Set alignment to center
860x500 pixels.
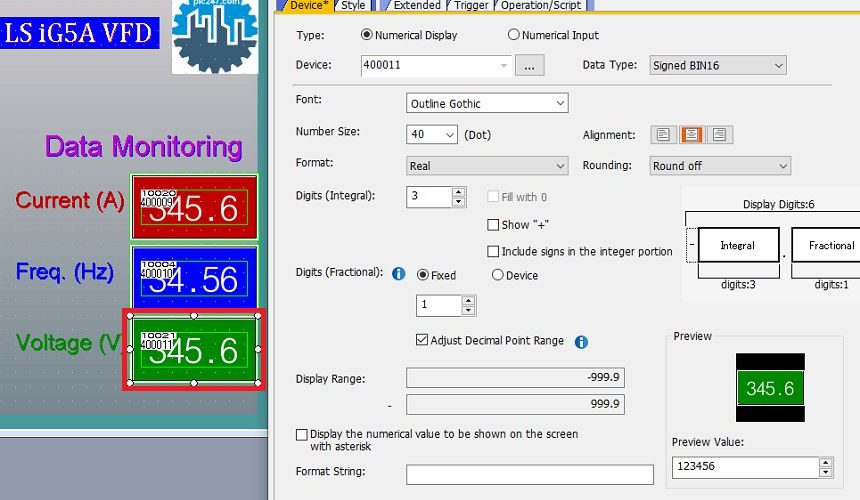tap(691, 134)
